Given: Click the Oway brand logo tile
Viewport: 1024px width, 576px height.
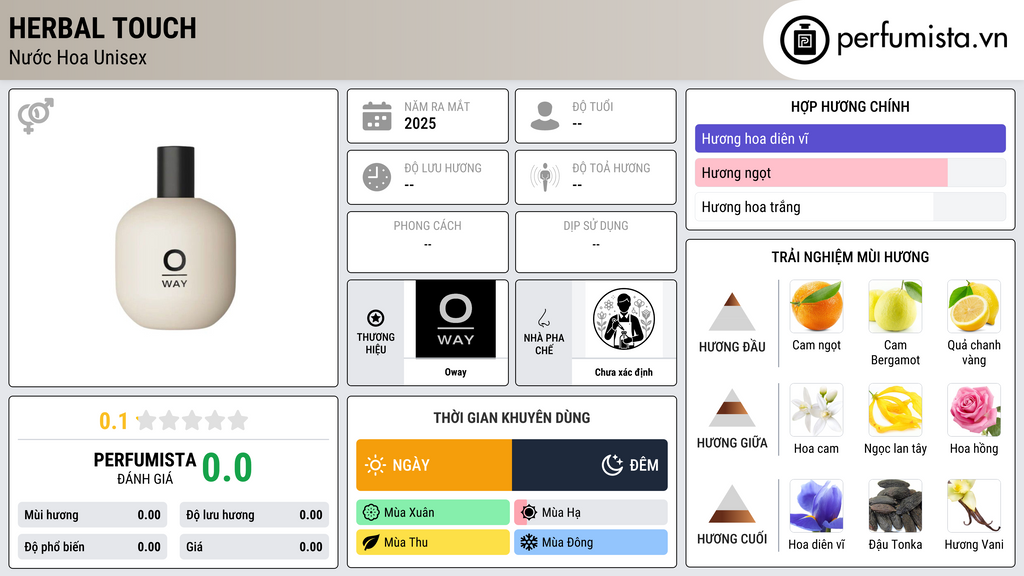Looking at the screenshot, I should point(456,319).
